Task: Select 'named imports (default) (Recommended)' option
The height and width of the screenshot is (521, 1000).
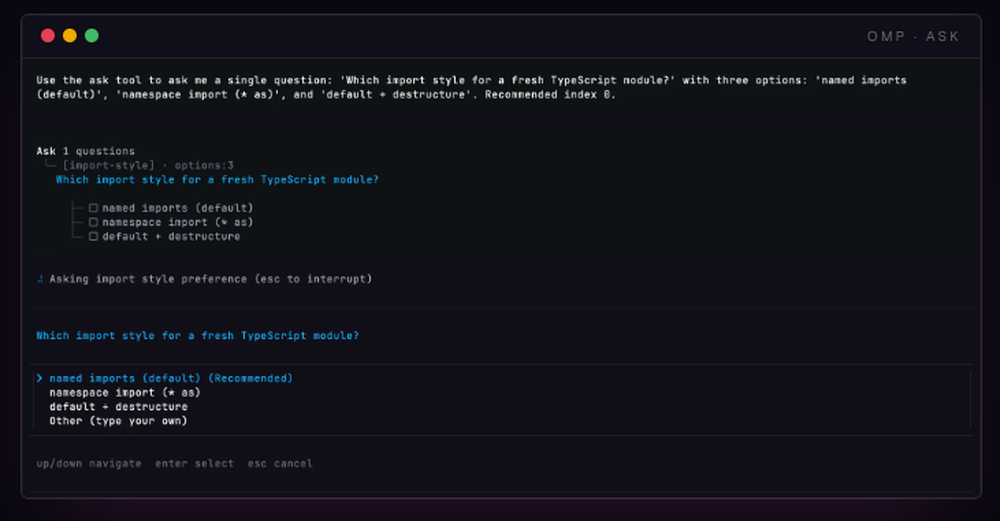Action: pos(171,378)
